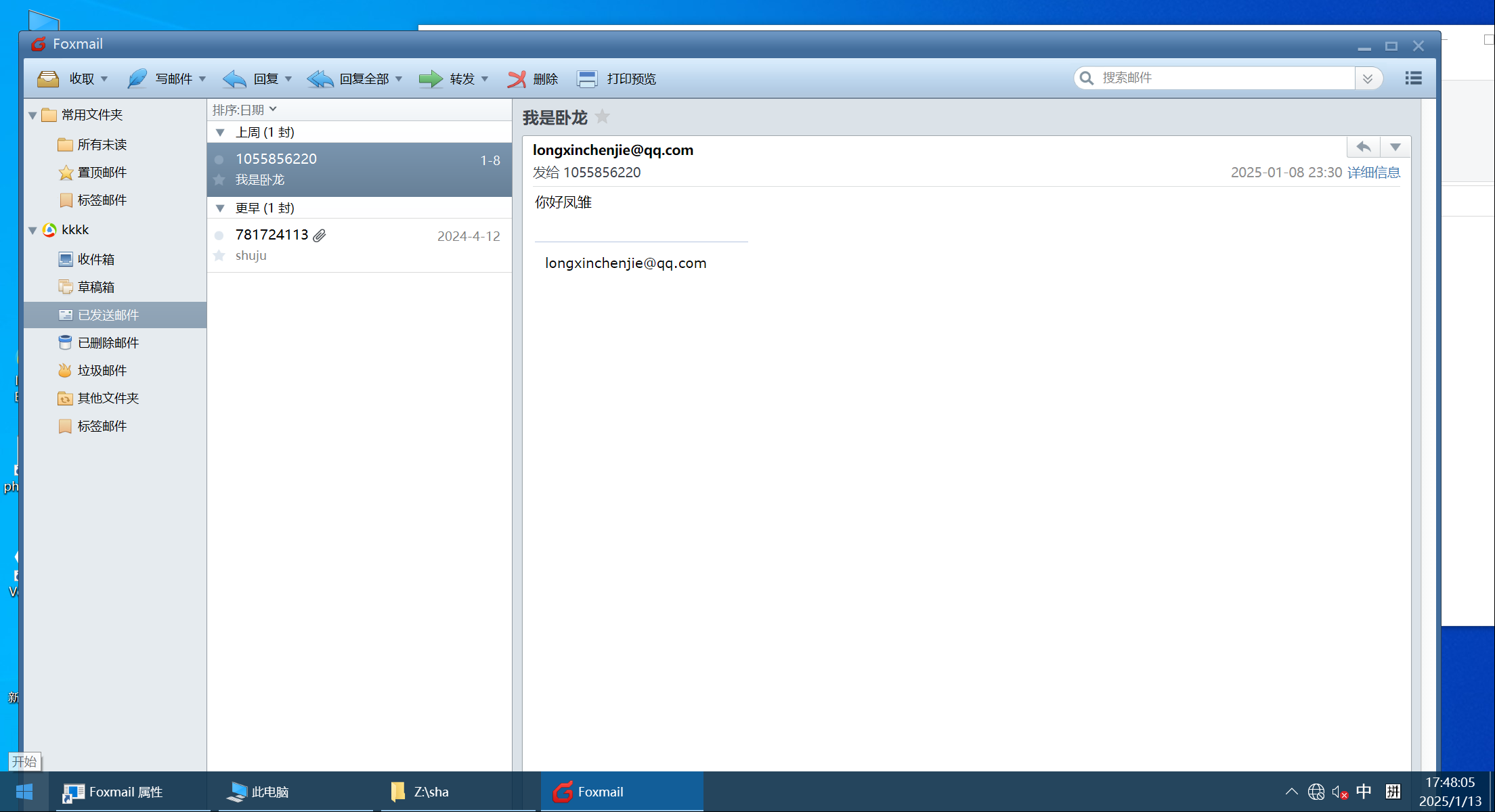Collapse the 上周 (1 封) group
The height and width of the screenshot is (812, 1495).
coord(220,133)
